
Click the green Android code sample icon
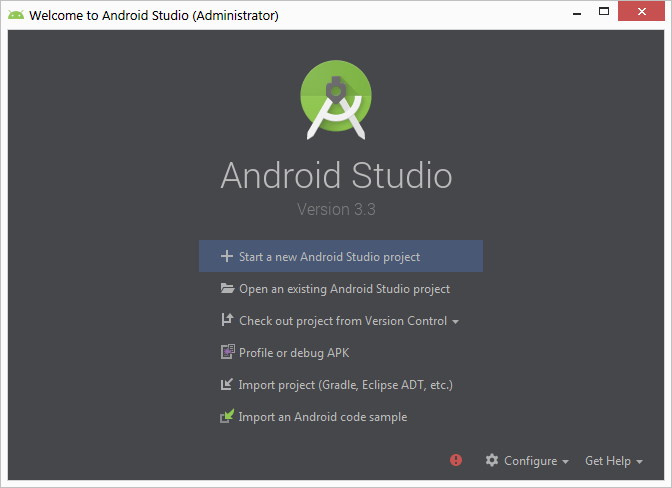tap(227, 417)
